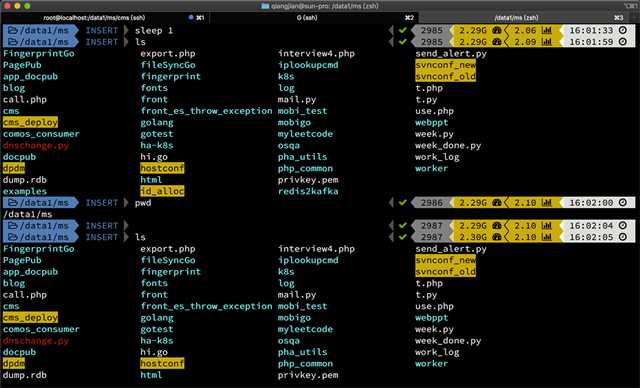Click the highlighted 'id_alloc' directory name
This screenshot has width=640, height=388.
click(x=162, y=191)
